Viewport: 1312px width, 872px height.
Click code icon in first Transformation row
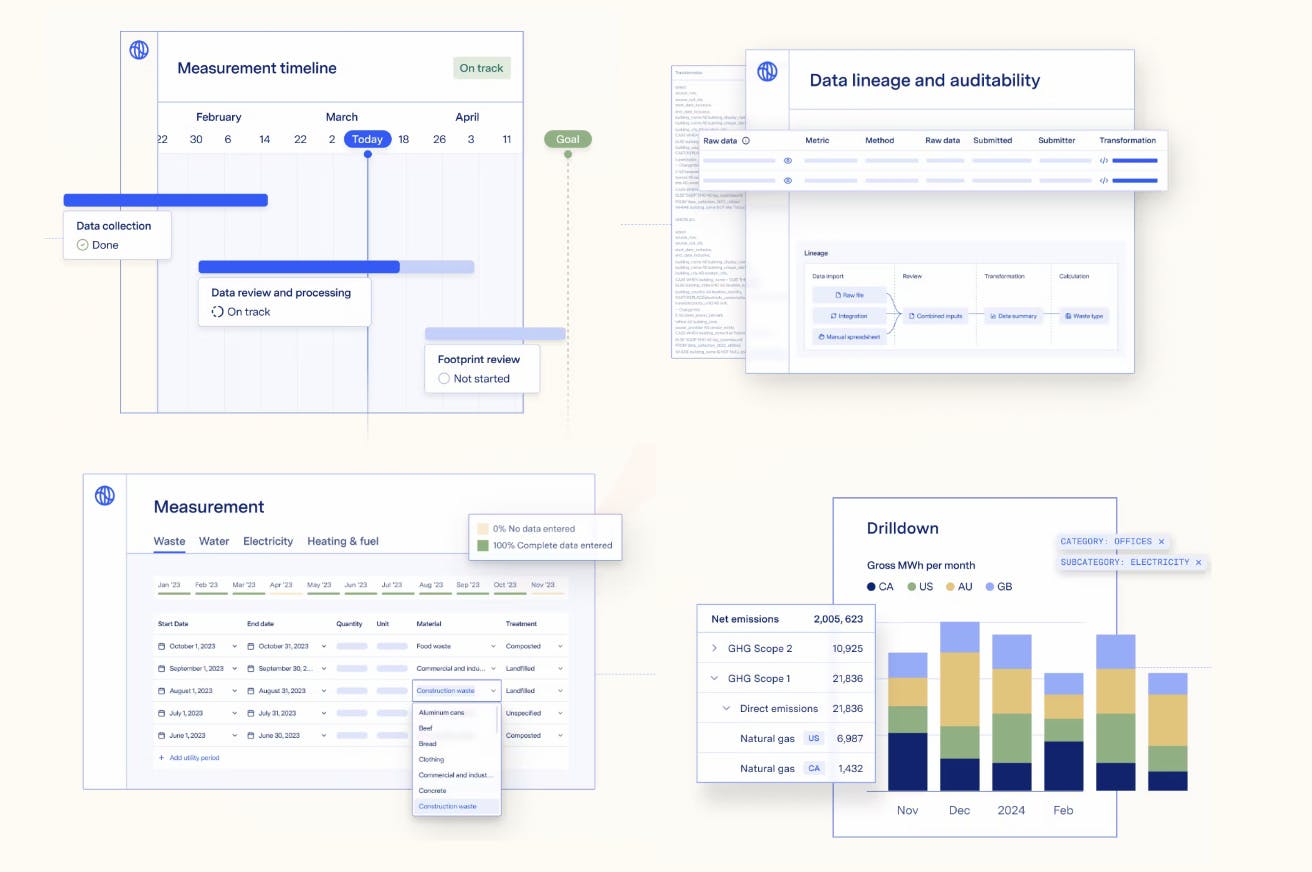tap(1104, 160)
